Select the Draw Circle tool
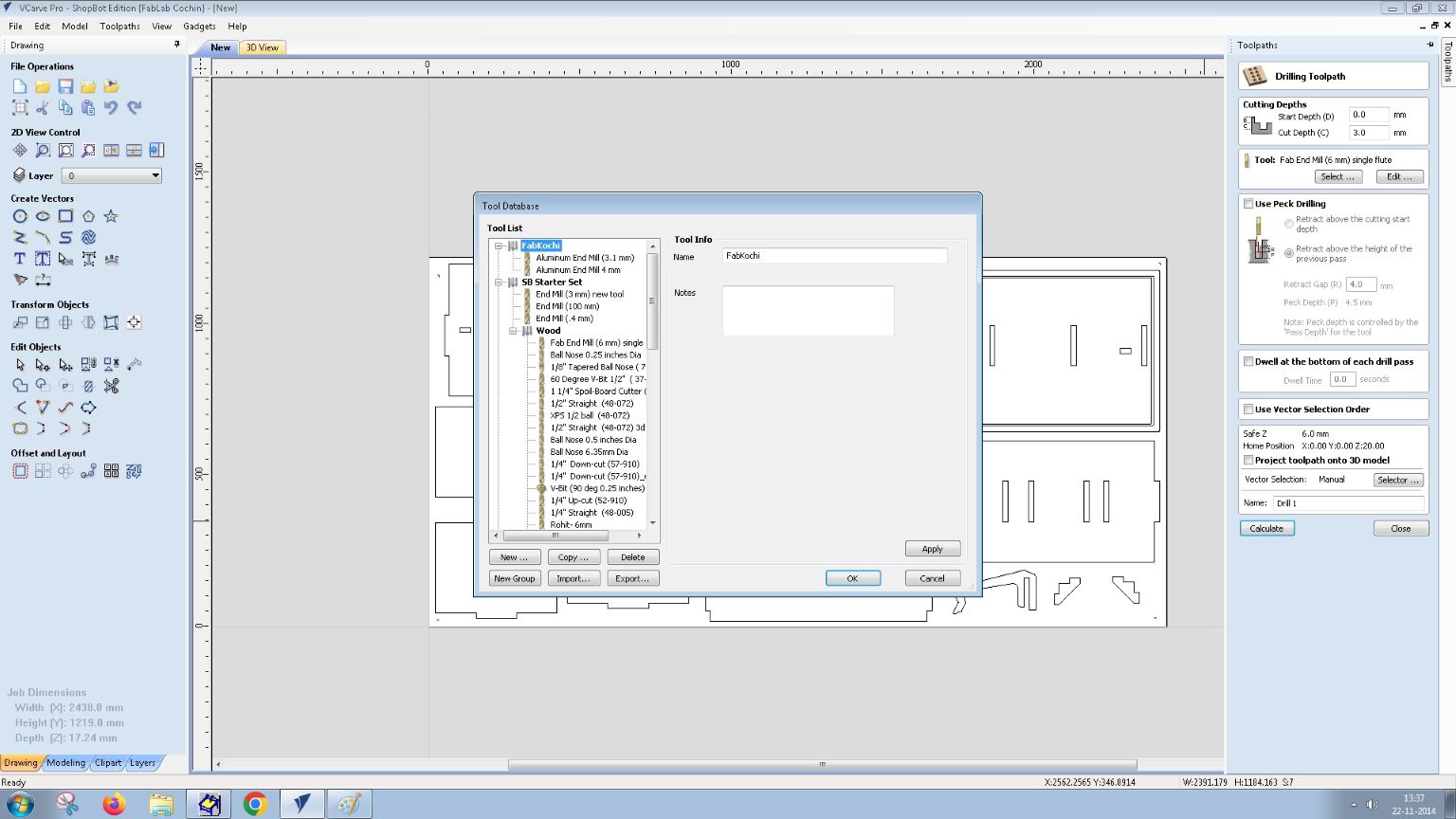 [x=20, y=216]
